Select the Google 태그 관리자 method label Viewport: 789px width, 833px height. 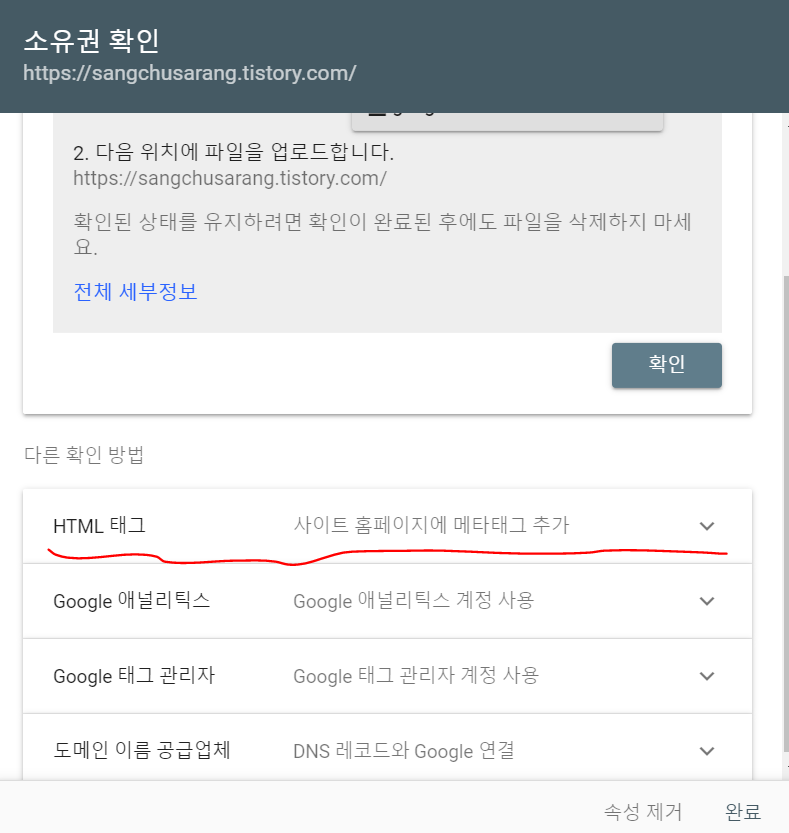(134, 676)
